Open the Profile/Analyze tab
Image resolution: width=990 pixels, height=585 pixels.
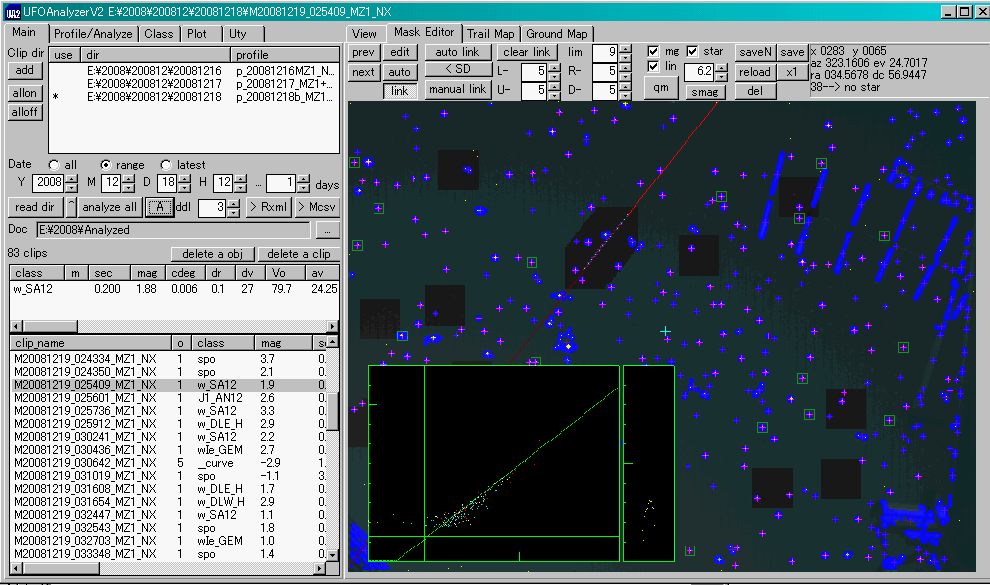point(93,33)
